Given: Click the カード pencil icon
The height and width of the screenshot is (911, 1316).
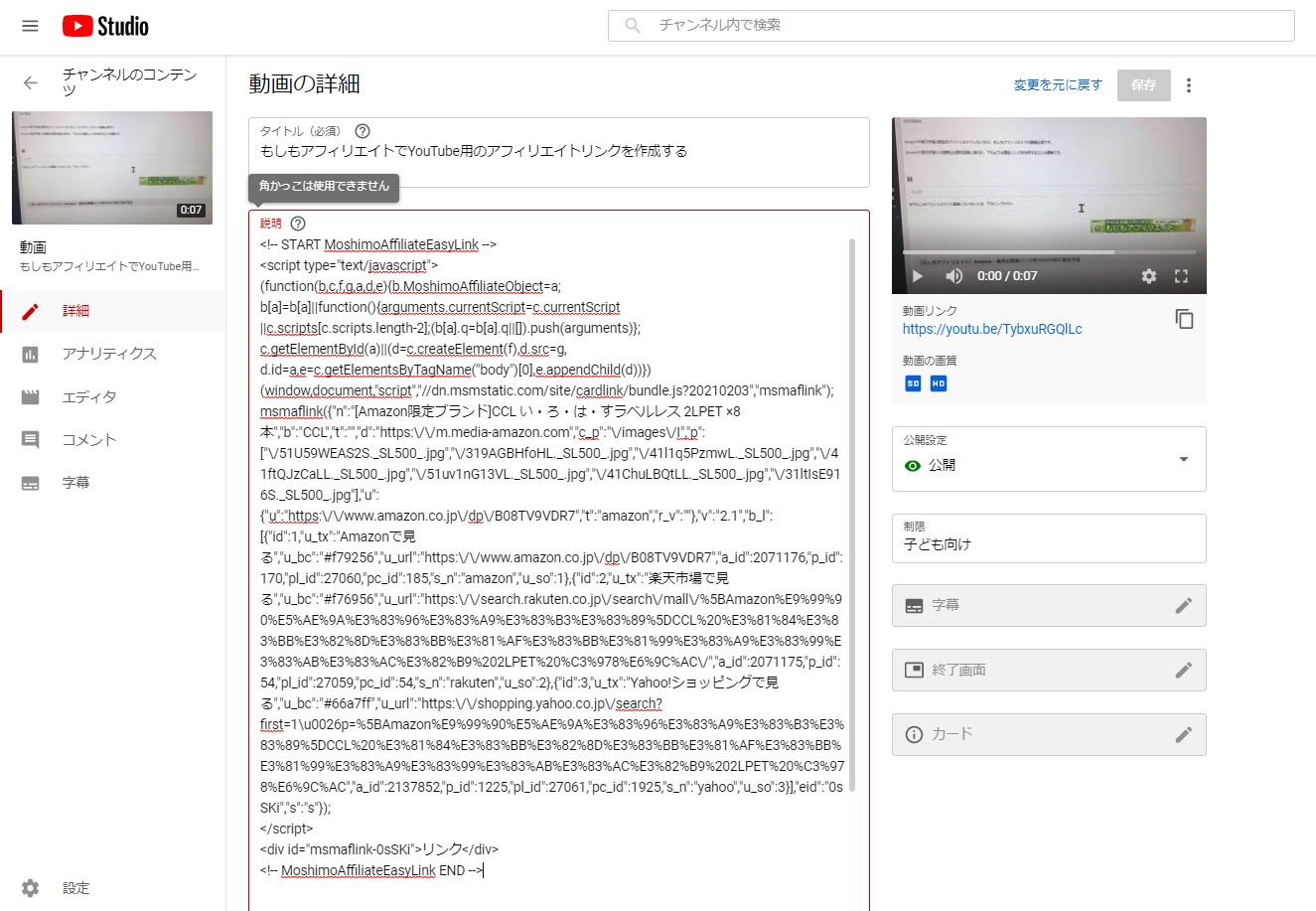Looking at the screenshot, I should (1183, 735).
